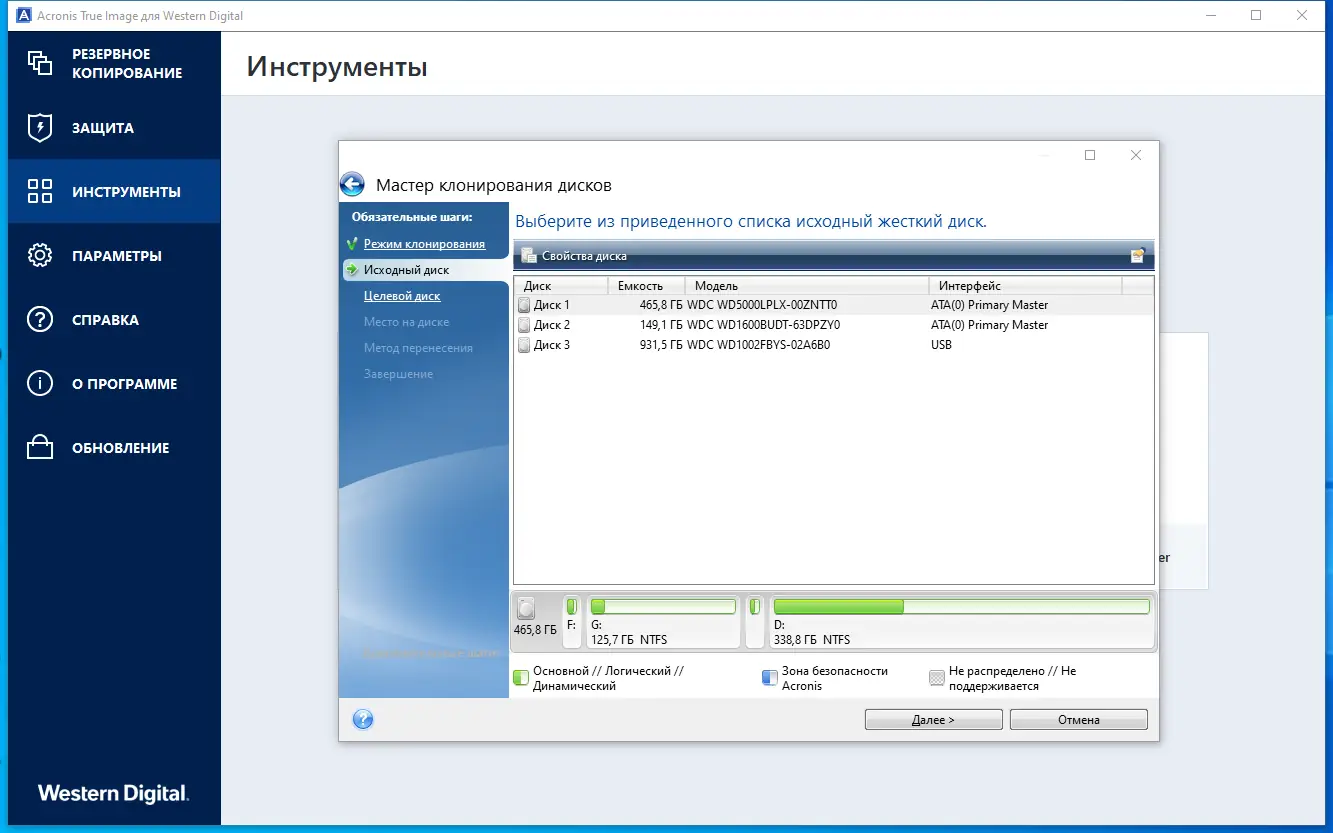Viewport: 1333px width, 833px height.
Task: Select Инструменты in the sidebar
Action: click(114, 191)
